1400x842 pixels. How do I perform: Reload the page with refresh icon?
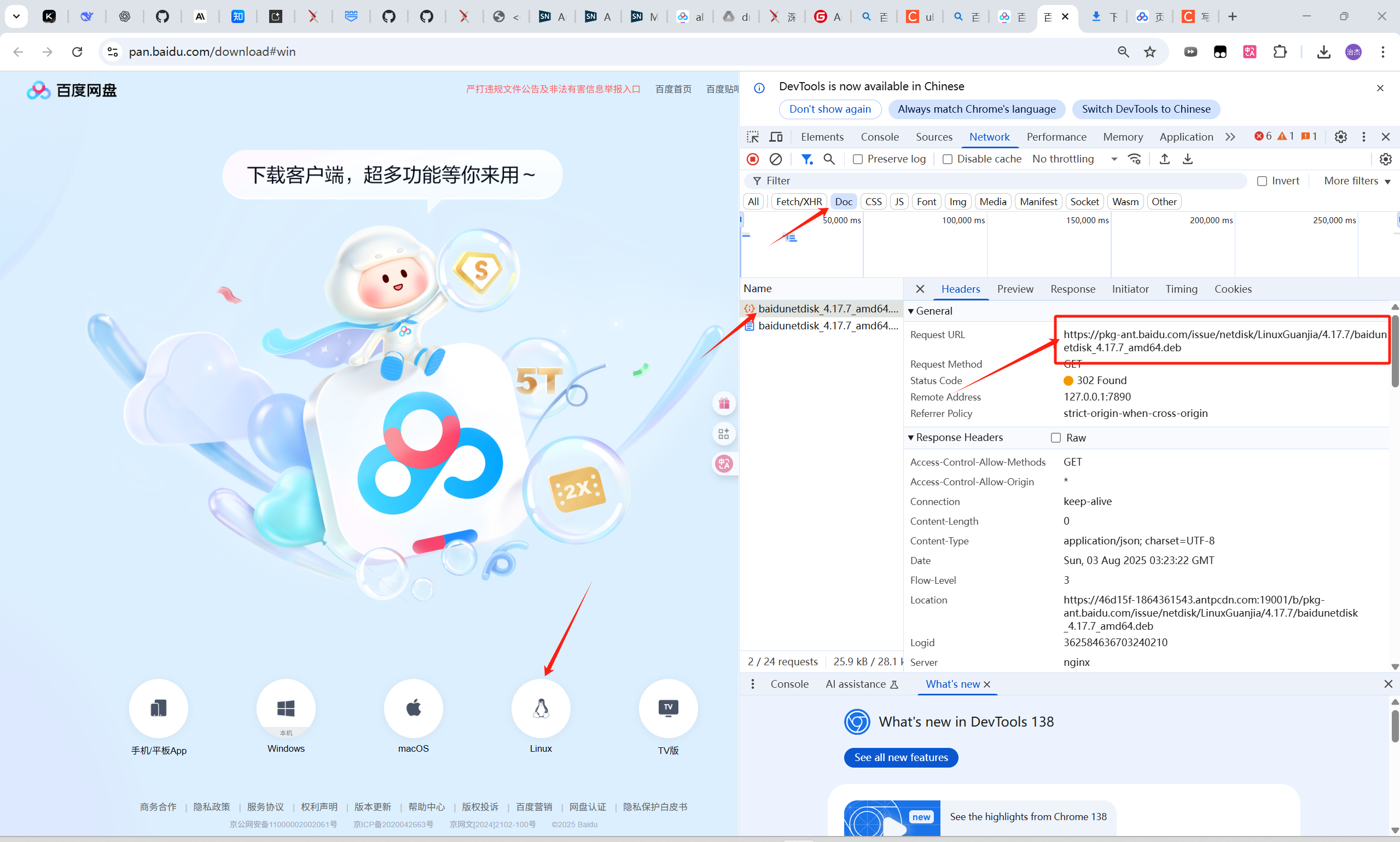pyautogui.click(x=77, y=51)
